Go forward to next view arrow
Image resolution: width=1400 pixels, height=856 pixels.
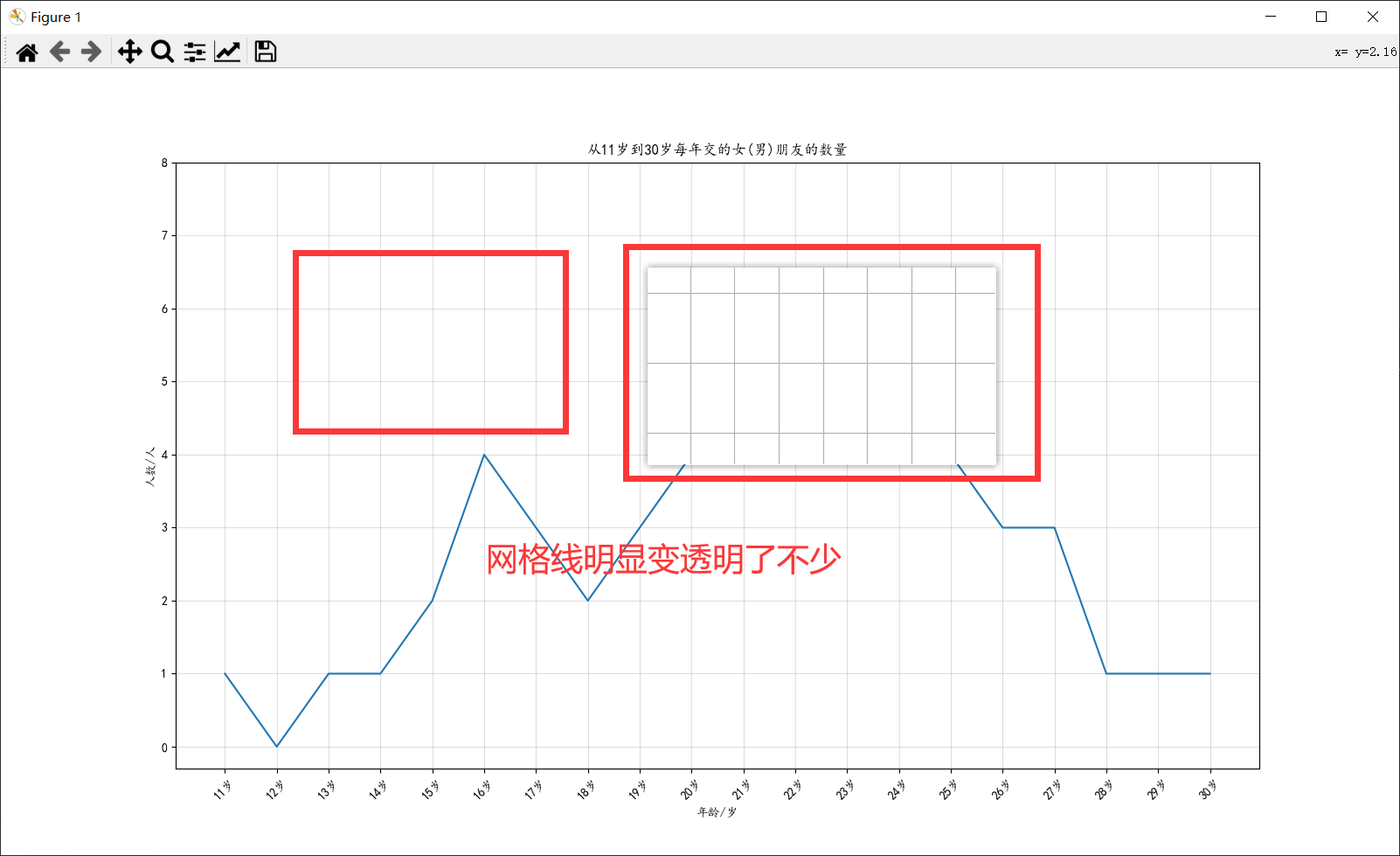tap(91, 52)
